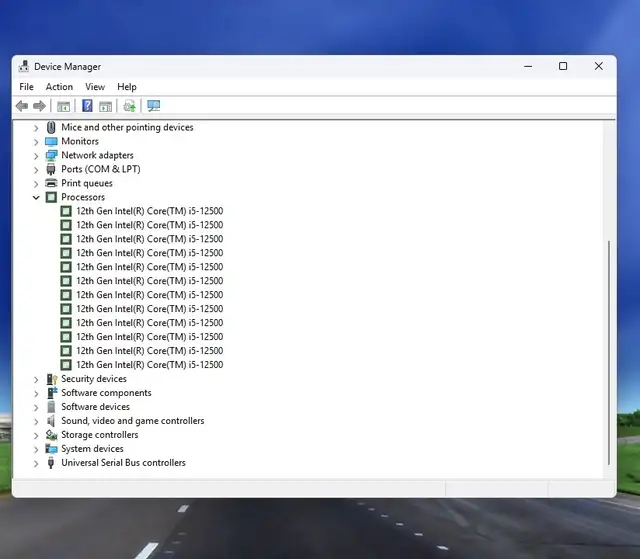Click the Storage controllers icon
This screenshot has width=640, height=559.
coord(51,435)
